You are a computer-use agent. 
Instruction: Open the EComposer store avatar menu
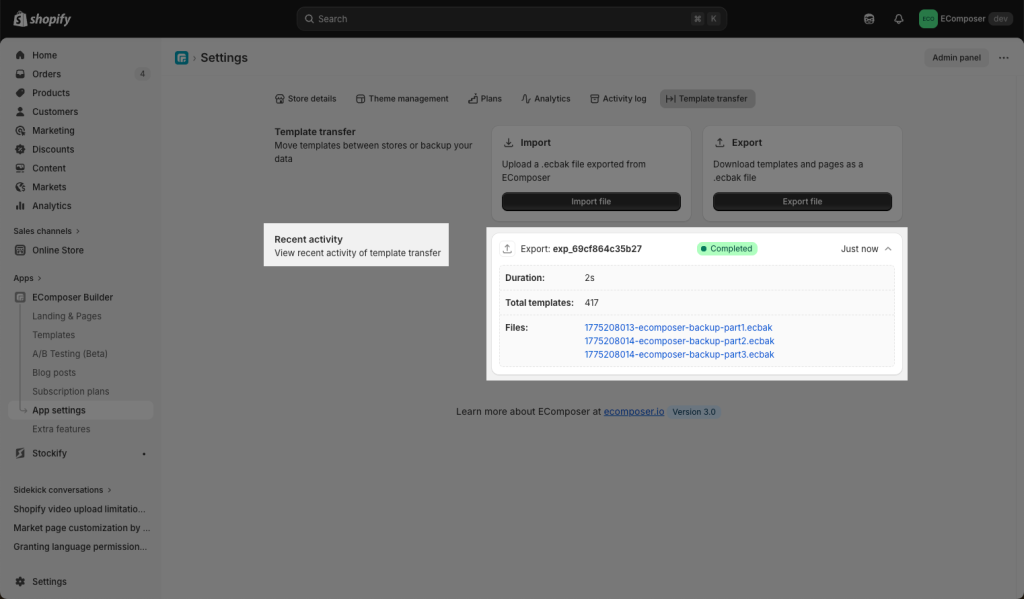point(928,19)
